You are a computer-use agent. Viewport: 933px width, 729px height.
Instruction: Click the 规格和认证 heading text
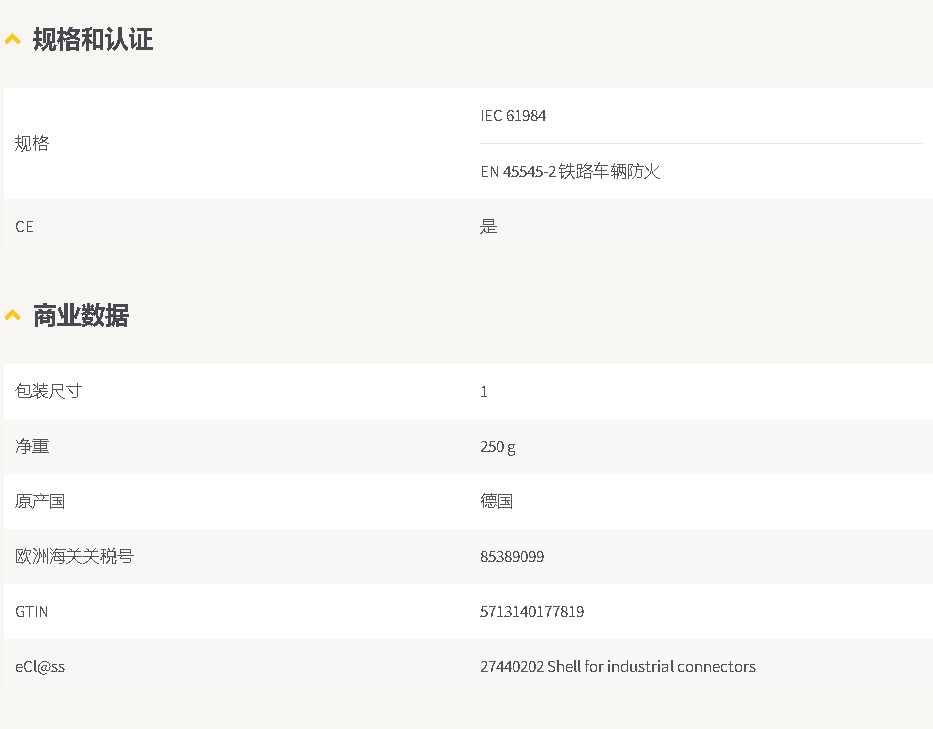point(93,40)
